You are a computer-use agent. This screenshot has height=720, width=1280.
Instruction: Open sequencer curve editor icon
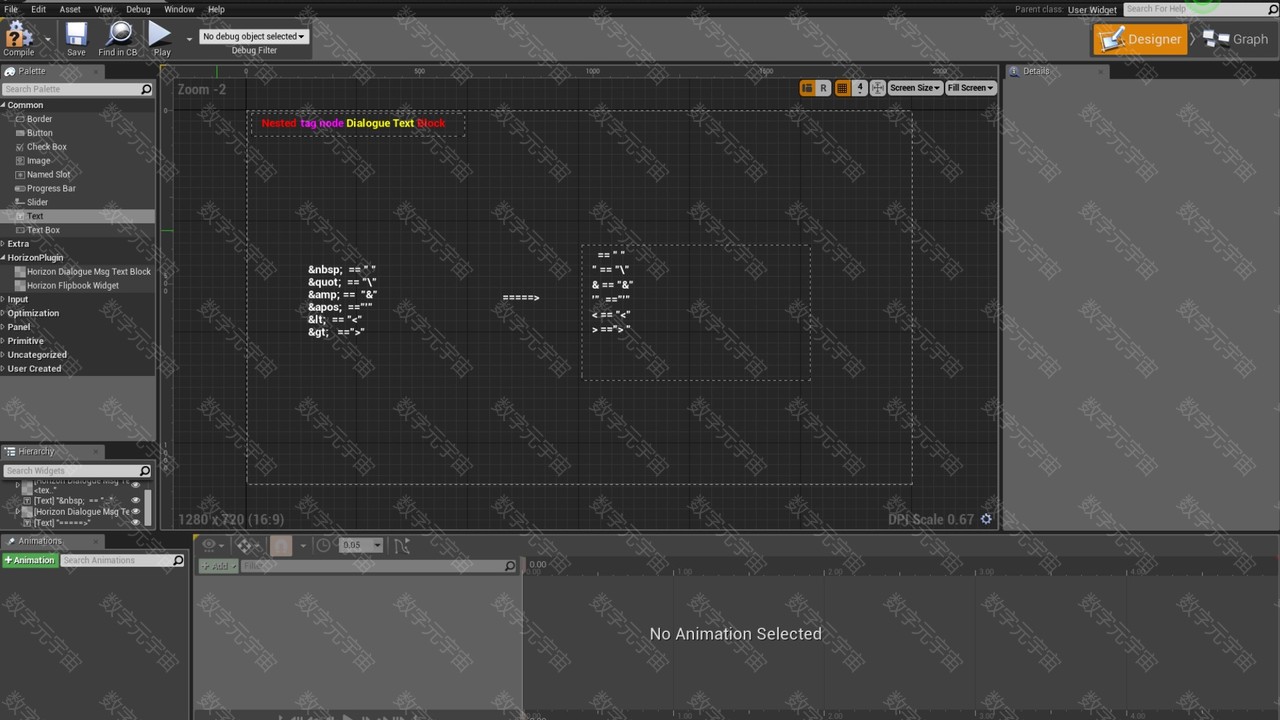tap(402, 545)
